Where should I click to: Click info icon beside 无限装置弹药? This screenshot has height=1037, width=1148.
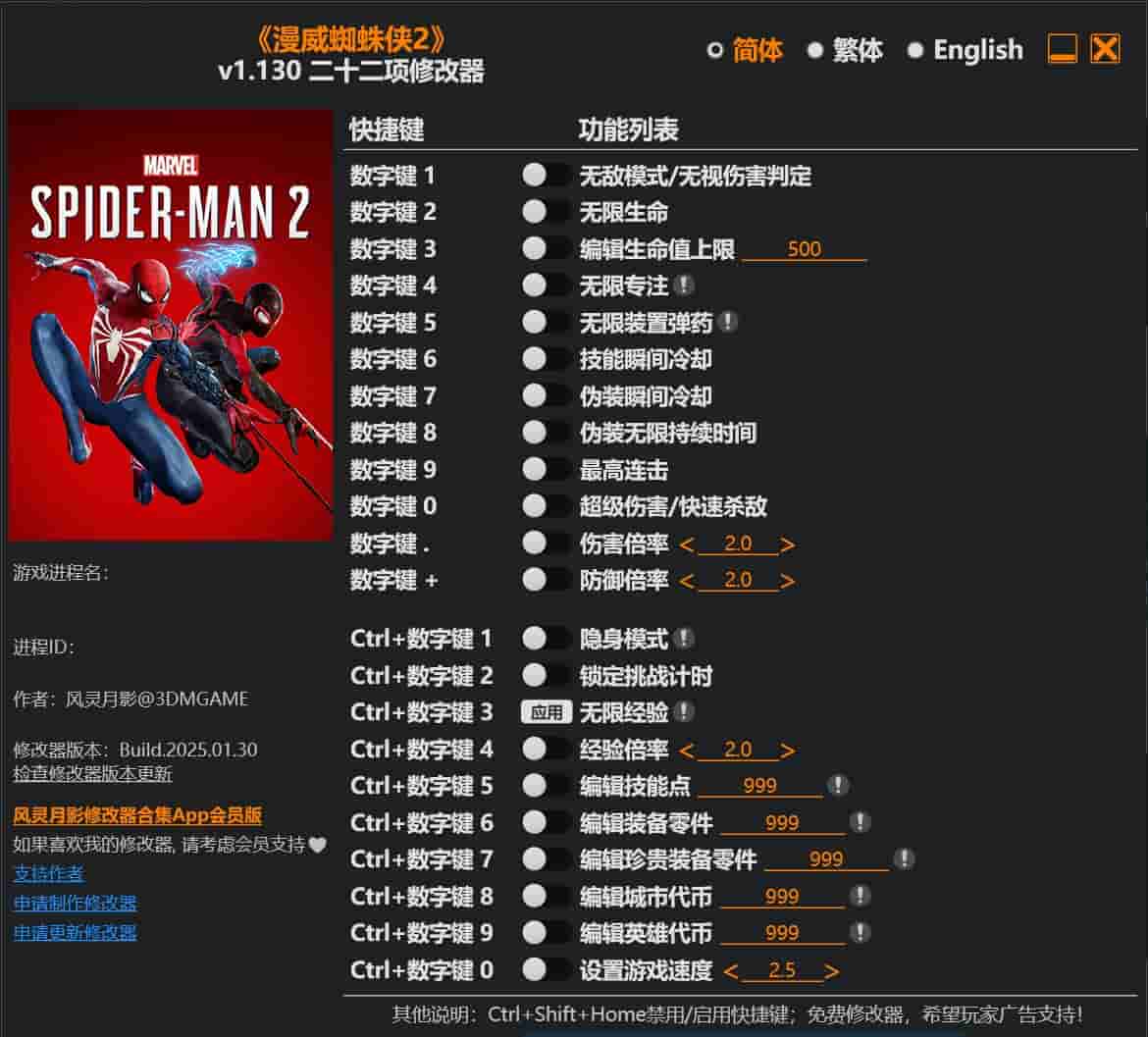pos(728,321)
